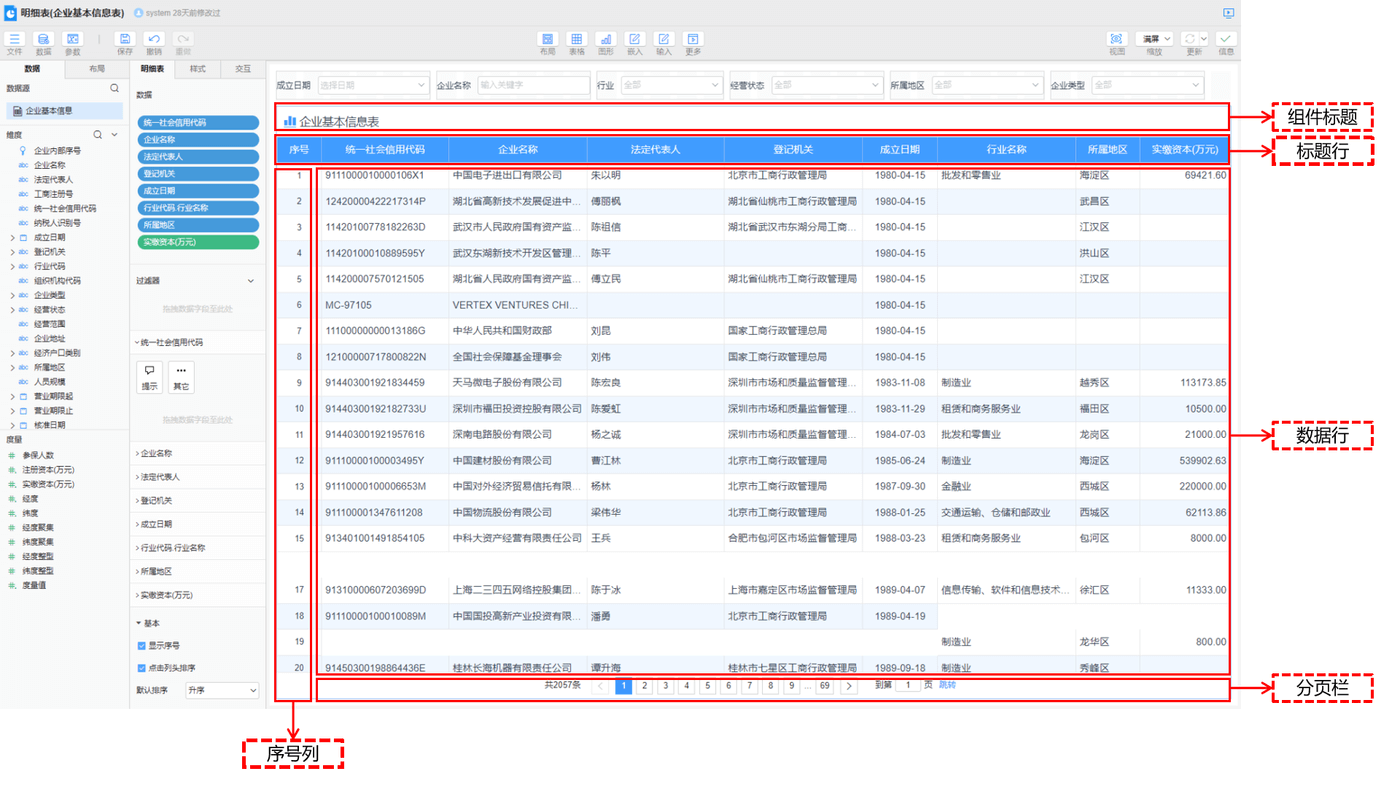Viewport: 1400px width, 800px height.
Task: Toggle the 显示序号 checkbox
Action: (141, 646)
